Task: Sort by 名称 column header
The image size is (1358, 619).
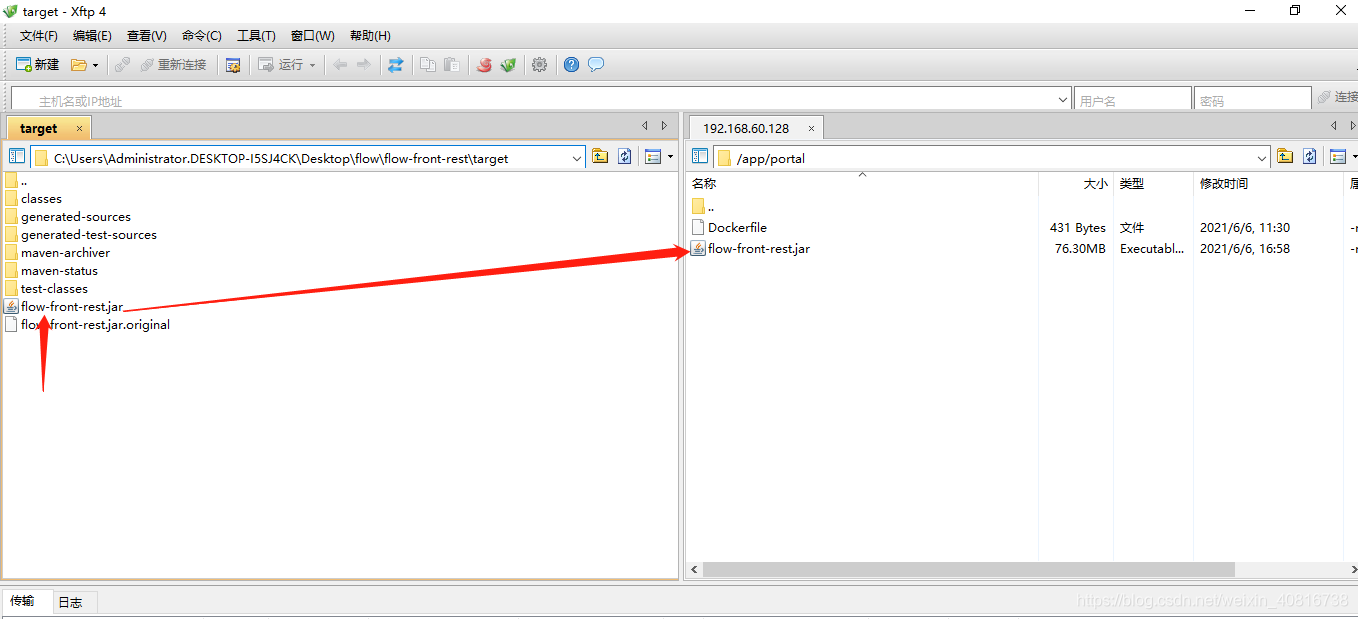Action: (704, 184)
